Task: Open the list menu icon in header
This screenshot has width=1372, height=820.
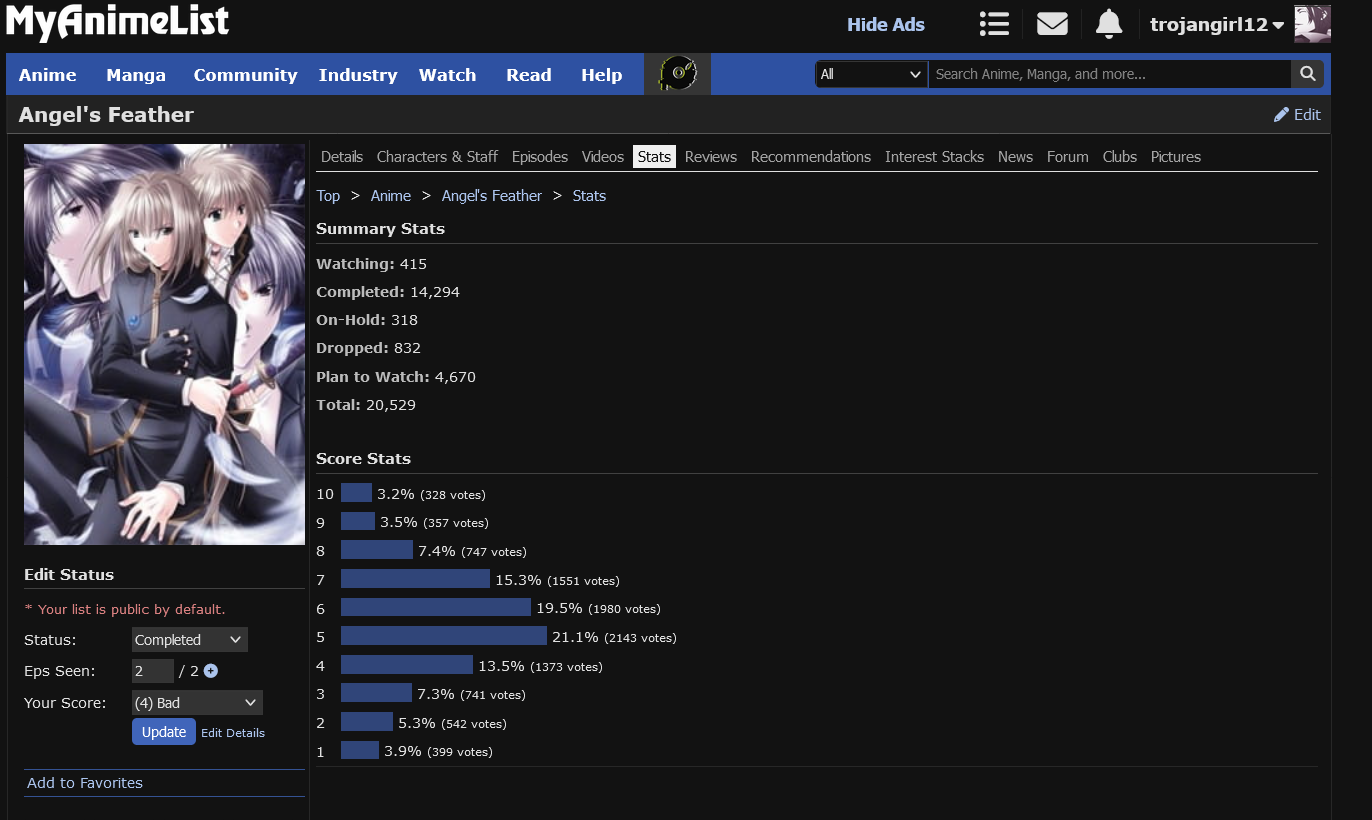Action: pos(994,24)
